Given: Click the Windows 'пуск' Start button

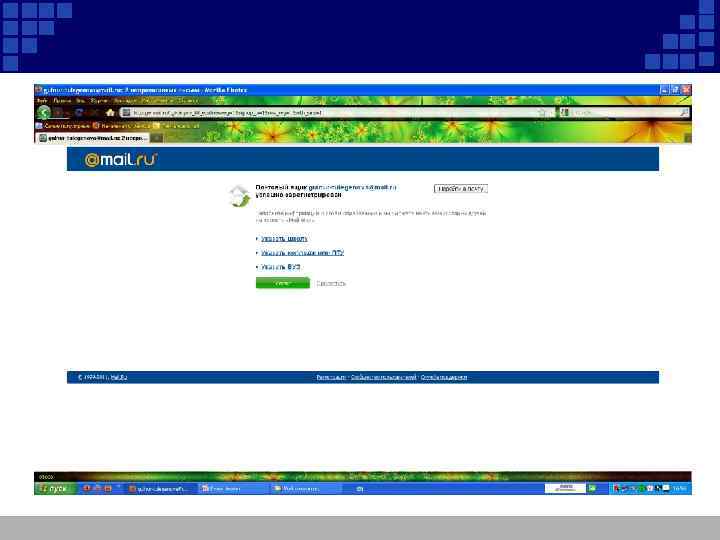Looking at the screenshot, I should tap(54, 489).
